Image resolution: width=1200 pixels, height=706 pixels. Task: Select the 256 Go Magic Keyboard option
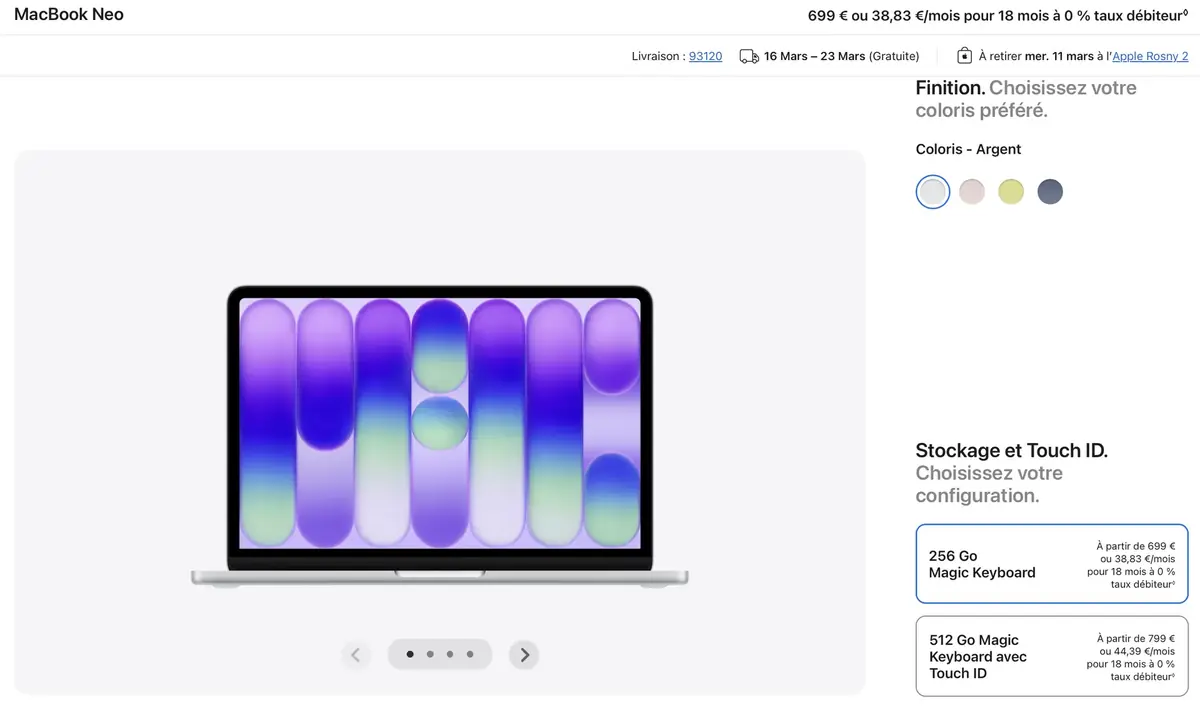click(x=1051, y=564)
